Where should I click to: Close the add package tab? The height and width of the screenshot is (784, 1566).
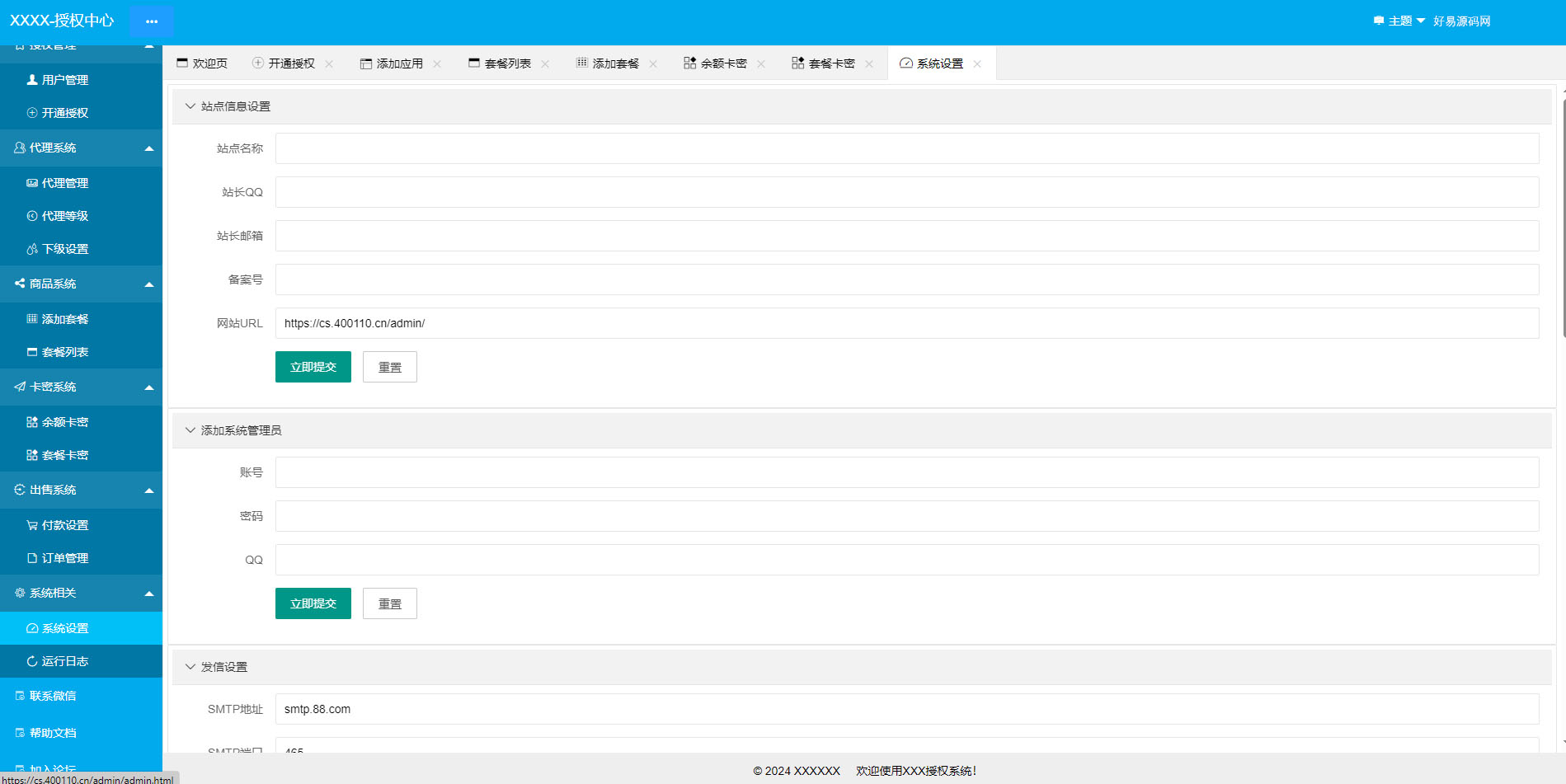point(653,64)
